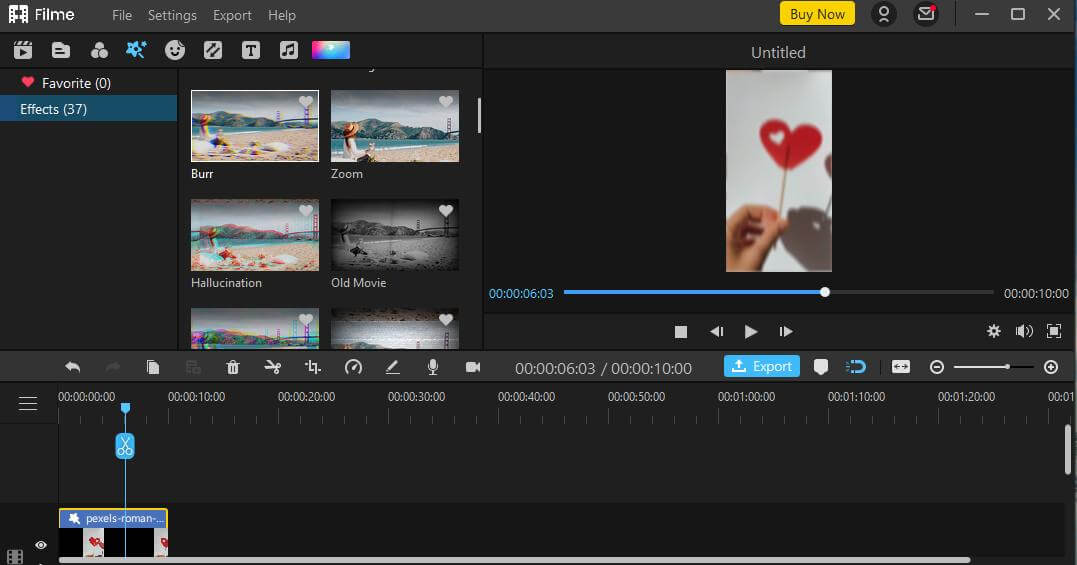Select the Favorite (0) category

[x=89, y=83]
